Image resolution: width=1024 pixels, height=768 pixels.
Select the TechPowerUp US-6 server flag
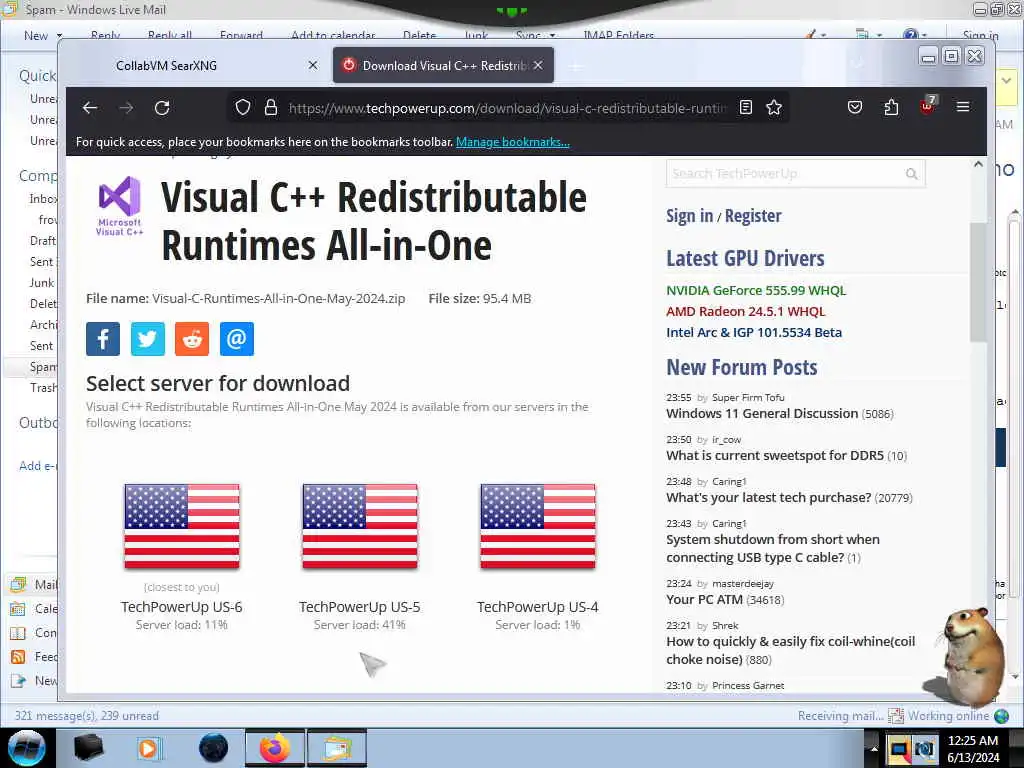point(182,526)
